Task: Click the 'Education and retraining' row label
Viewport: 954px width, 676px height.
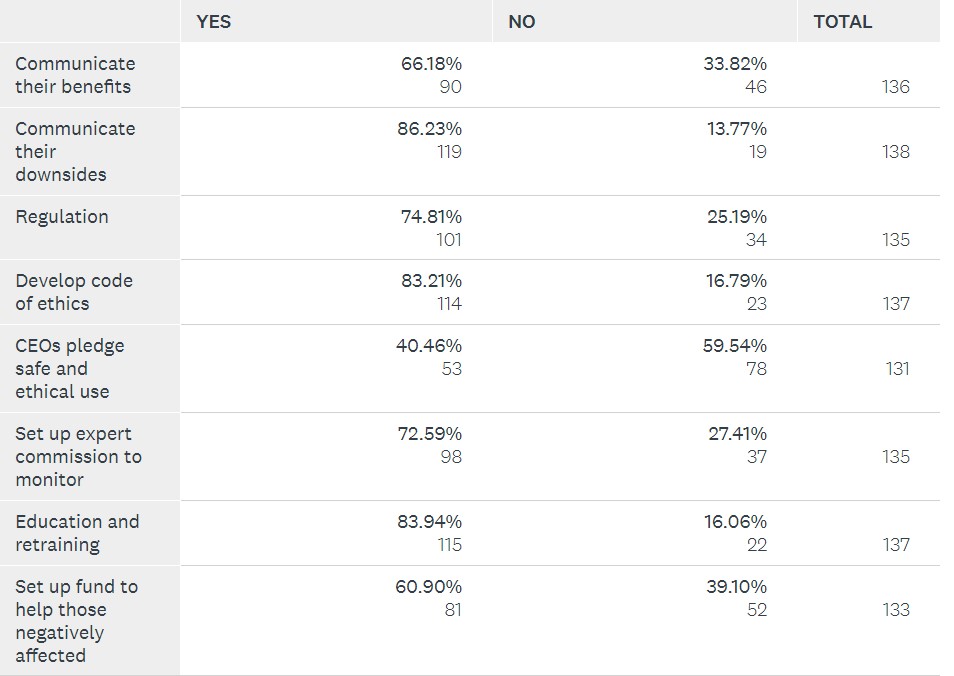Action: point(77,533)
